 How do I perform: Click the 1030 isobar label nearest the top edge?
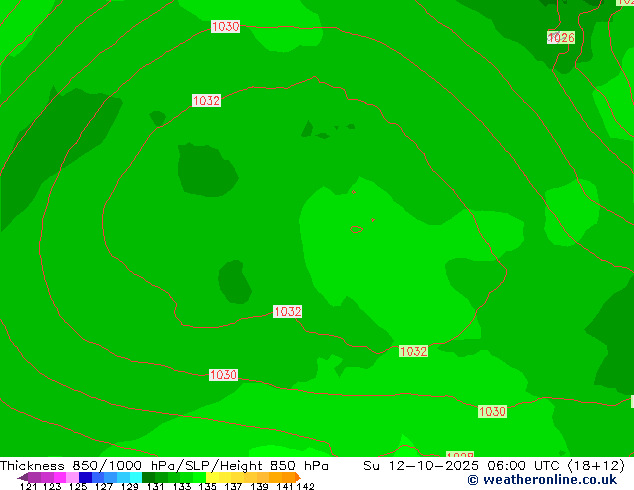226,27
